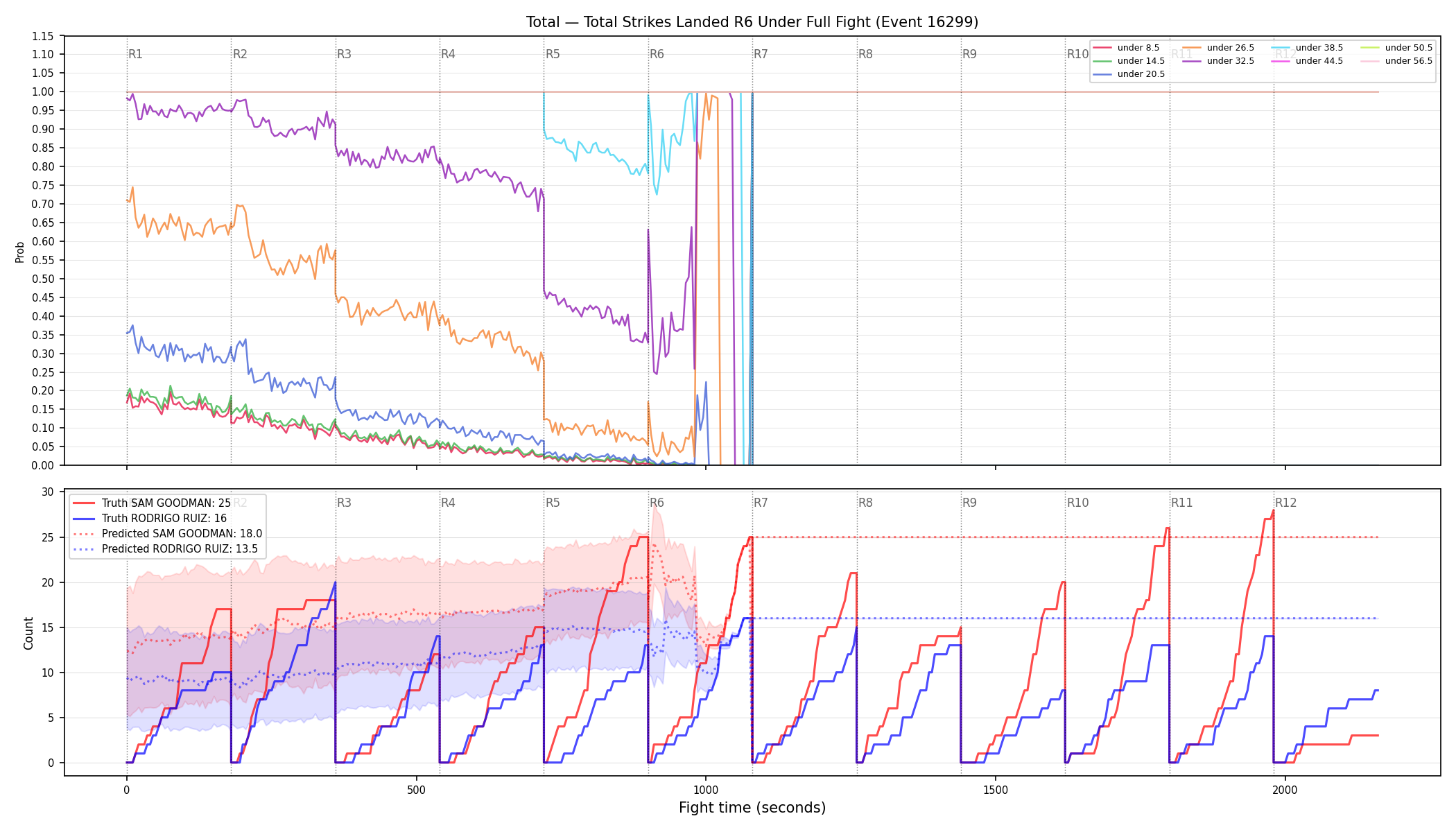This screenshot has height=832, width=1456.
Task: Select the 'under 20.5' legend entry
Action: point(1130,74)
